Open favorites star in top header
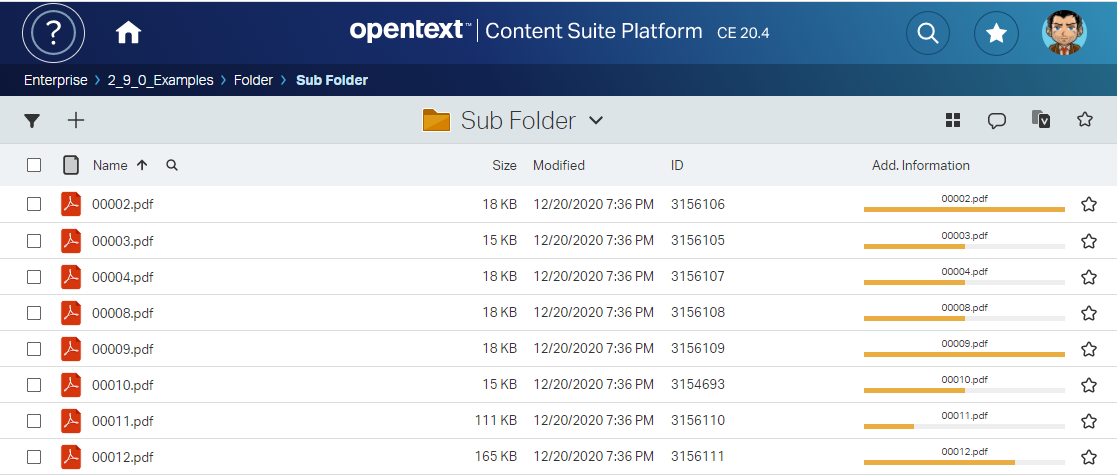1117x475 pixels. pos(996,34)
